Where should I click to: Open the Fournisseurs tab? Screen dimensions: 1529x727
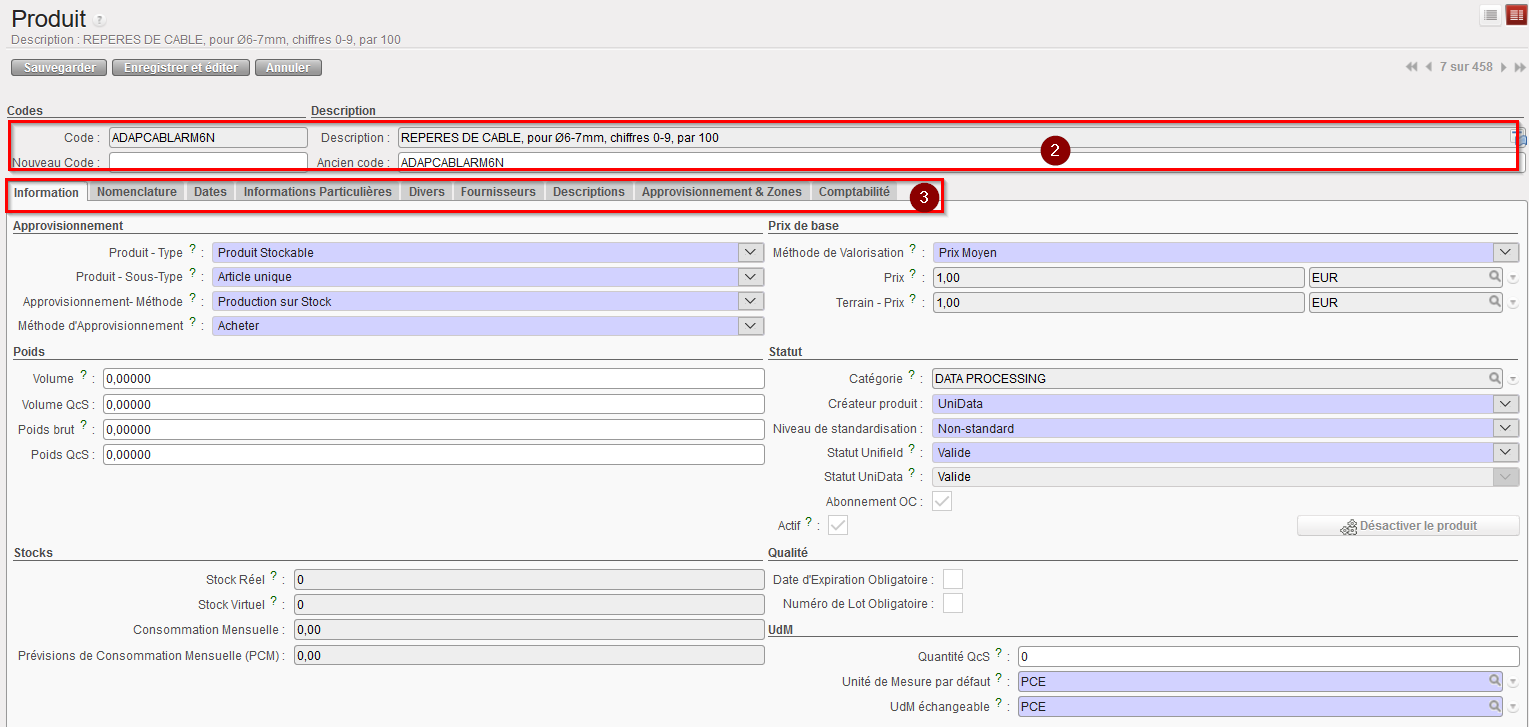click(498, 192)
